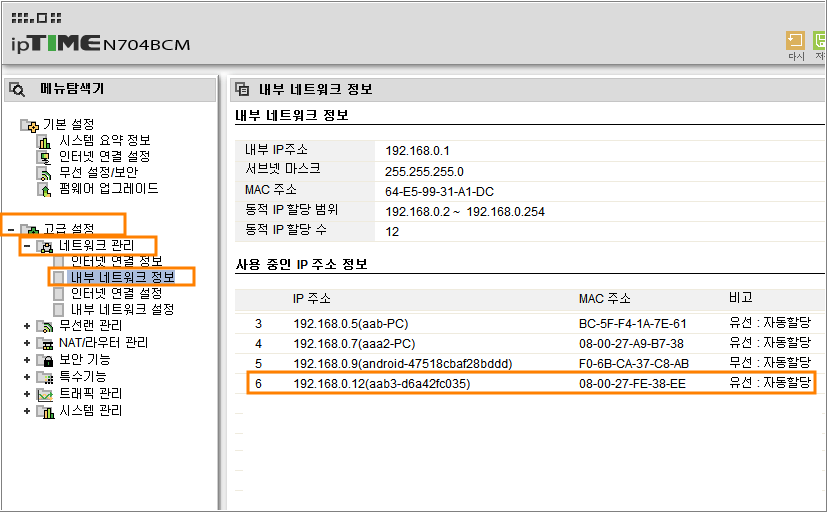Expand the 보안 기능 node
Screen dimensions: 827x512
[x=27, y=360]
